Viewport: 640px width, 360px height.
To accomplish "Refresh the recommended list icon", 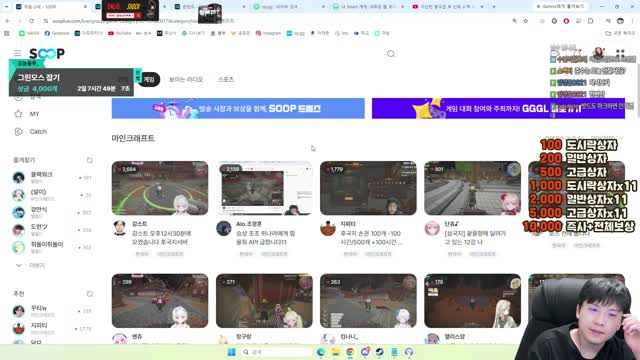I will point(89,294).
